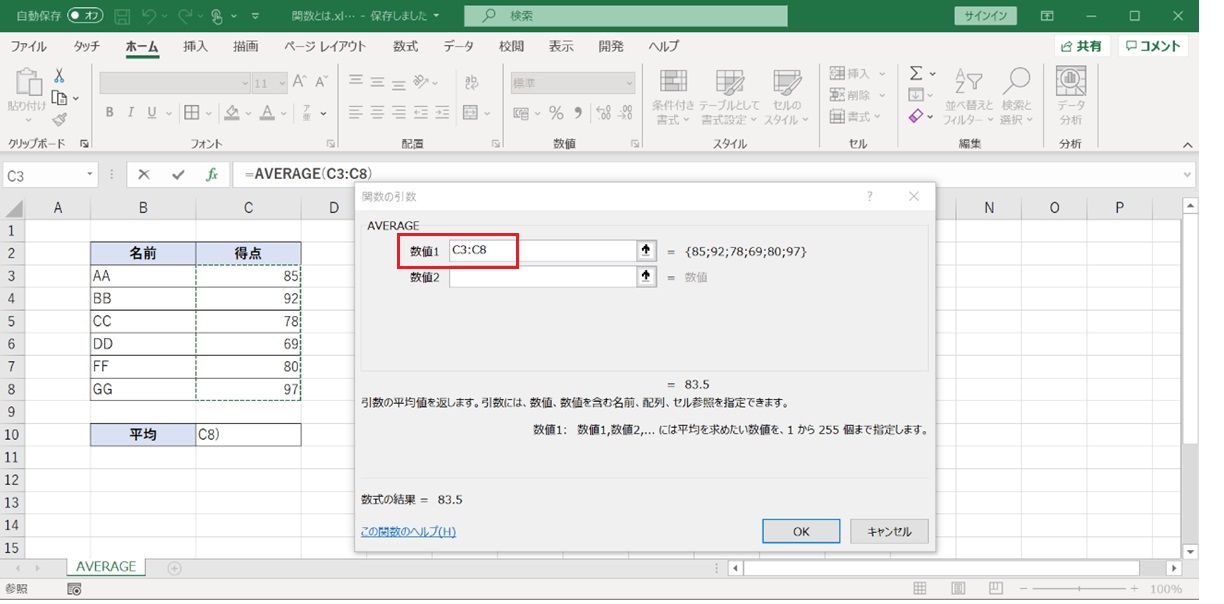
Task: Switch to the 挿入 ribbon tab
Action: pyautogui.click(x=196, y=46)
